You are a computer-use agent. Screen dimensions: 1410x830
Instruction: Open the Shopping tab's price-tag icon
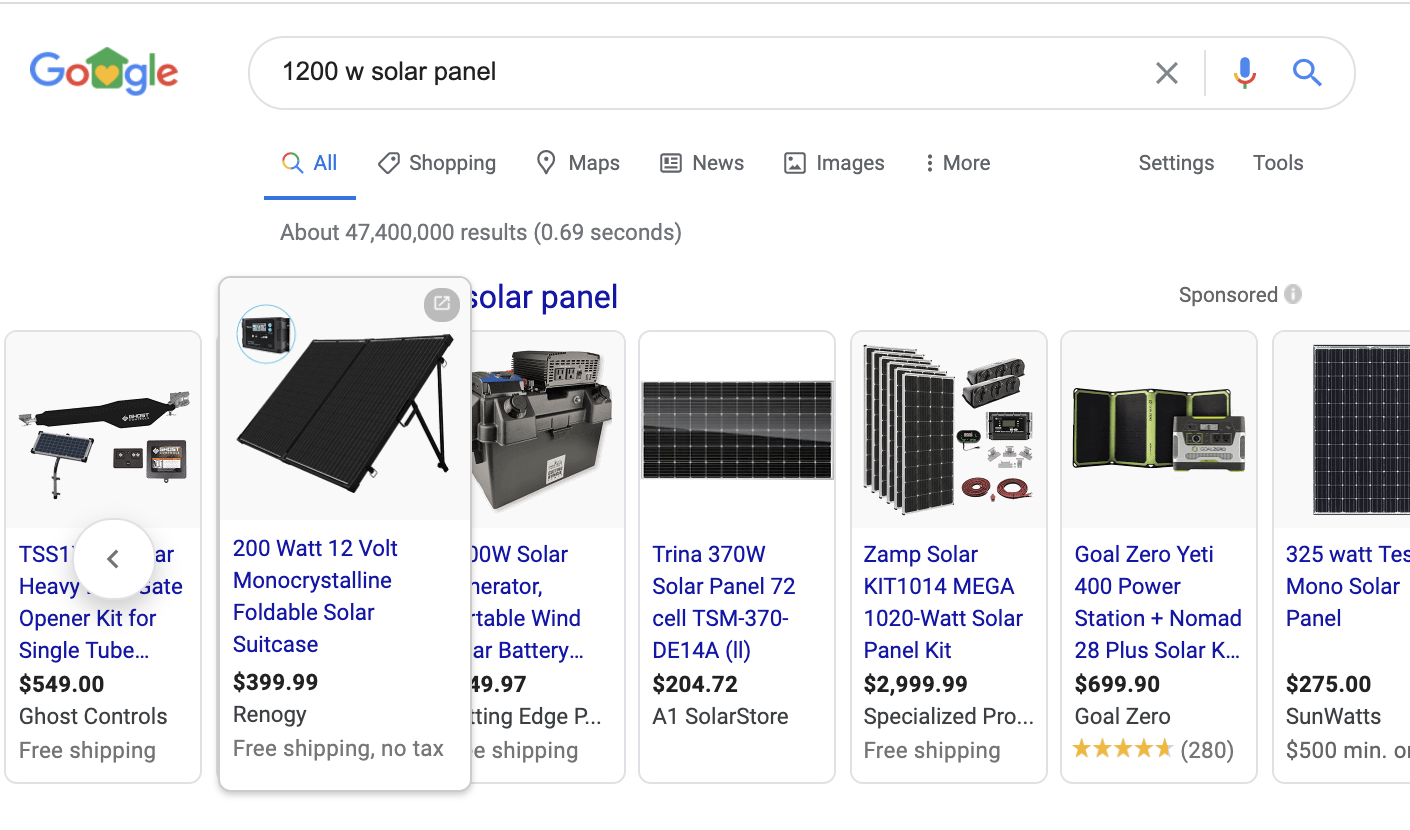(x=388, y=162)
